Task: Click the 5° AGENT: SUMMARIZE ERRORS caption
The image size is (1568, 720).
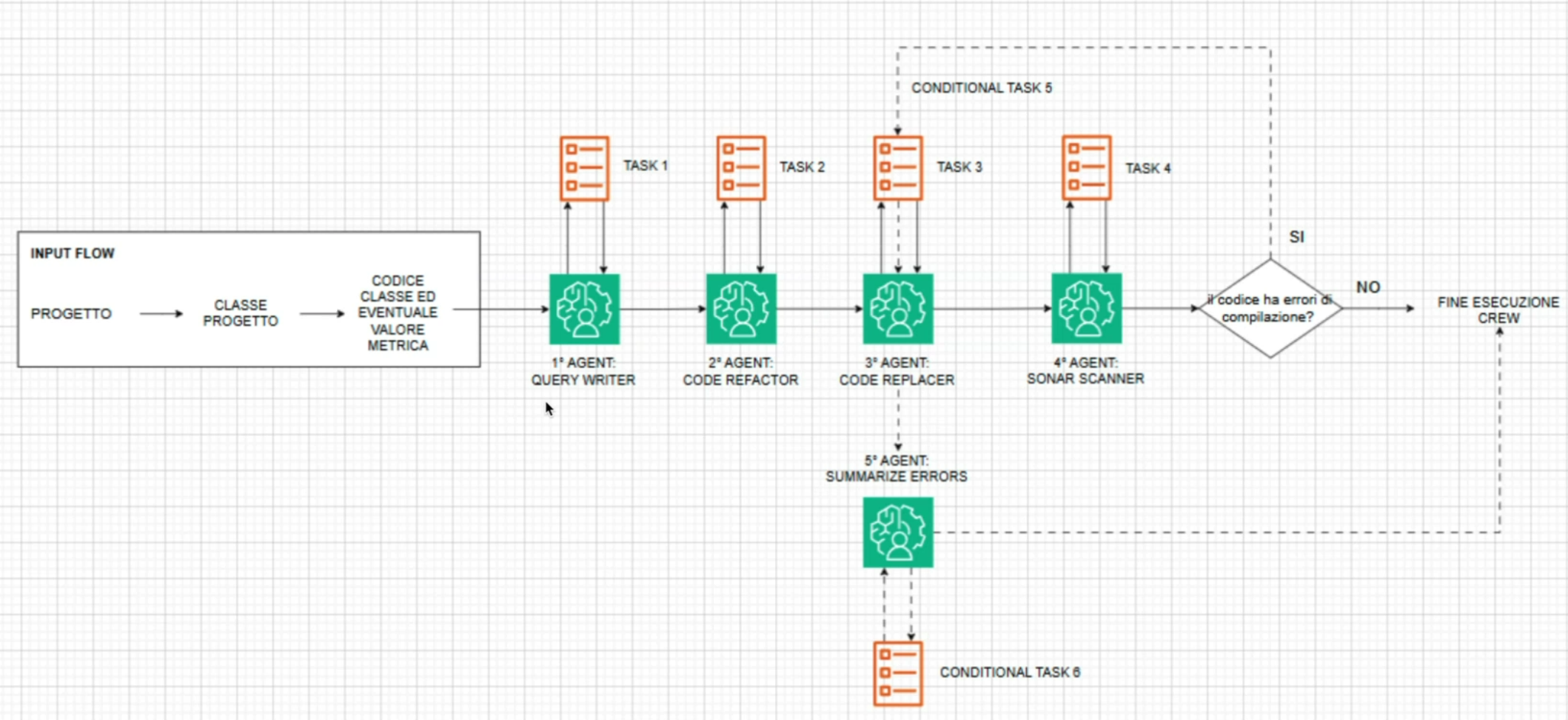Action: pos(897,468)
